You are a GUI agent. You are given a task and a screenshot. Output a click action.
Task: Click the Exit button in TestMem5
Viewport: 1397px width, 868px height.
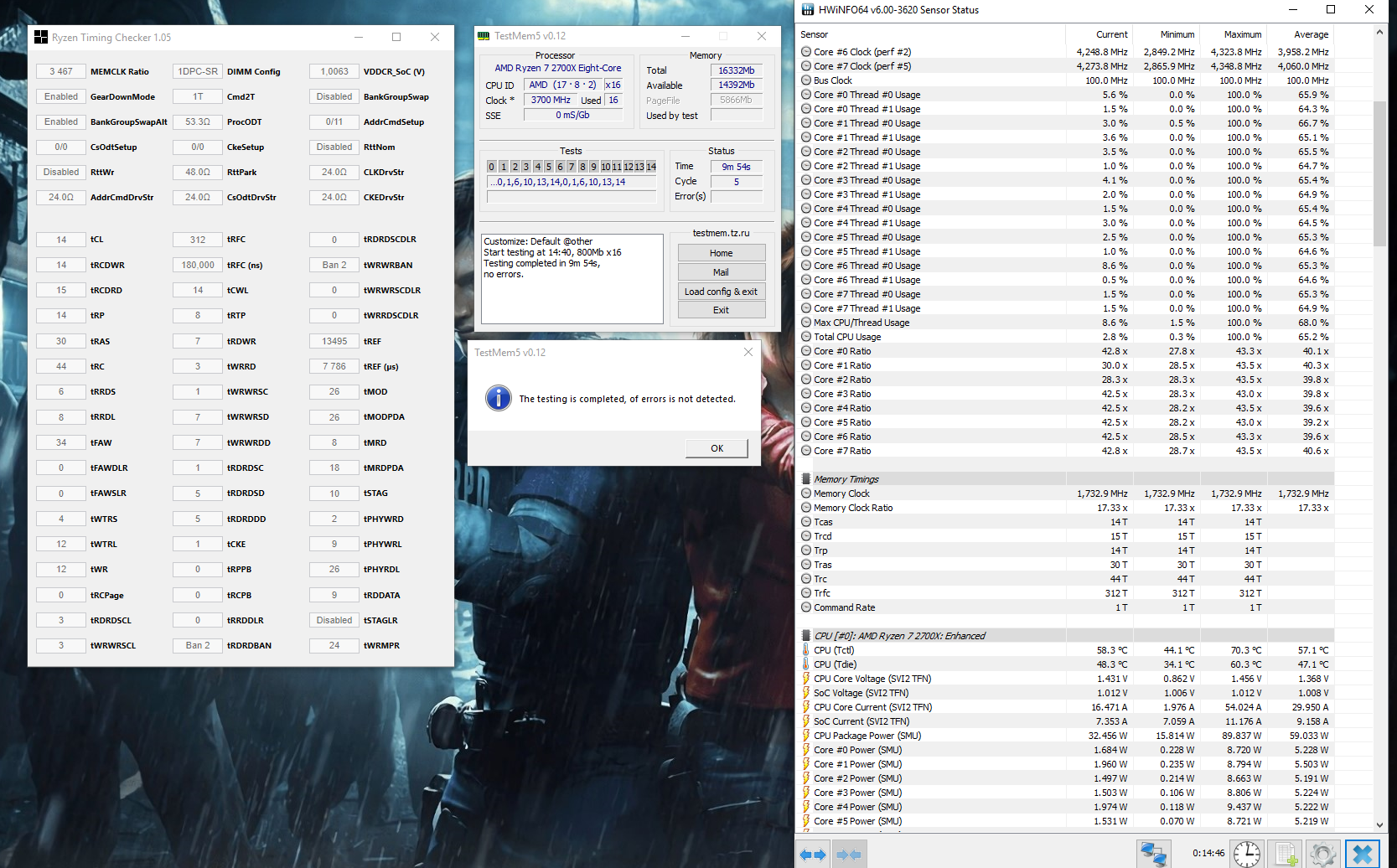tap(721, 310)
